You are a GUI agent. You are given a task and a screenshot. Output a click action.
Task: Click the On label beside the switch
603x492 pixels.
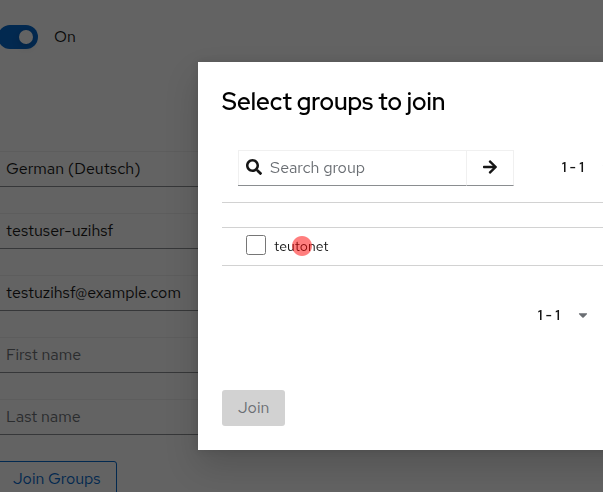pos(65,37)
